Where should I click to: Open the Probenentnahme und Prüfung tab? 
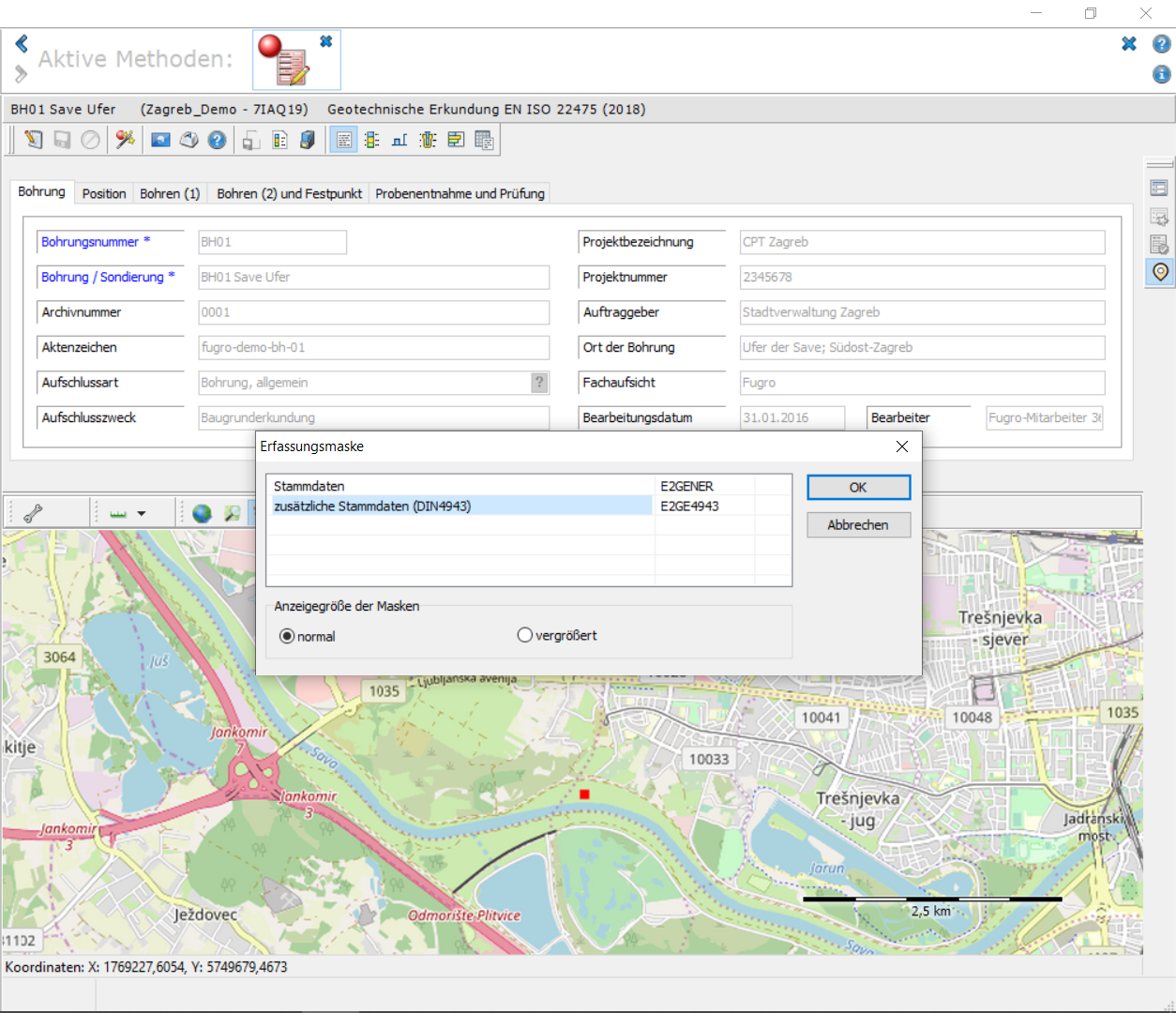pos(460,193)
